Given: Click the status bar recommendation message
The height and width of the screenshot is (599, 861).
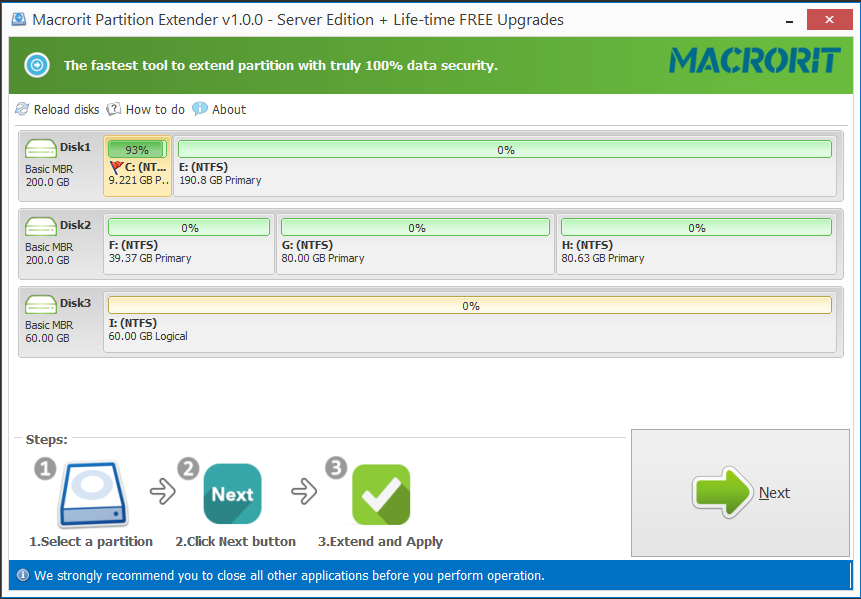Looking at the screenshot, I should [x=289, y=575].
